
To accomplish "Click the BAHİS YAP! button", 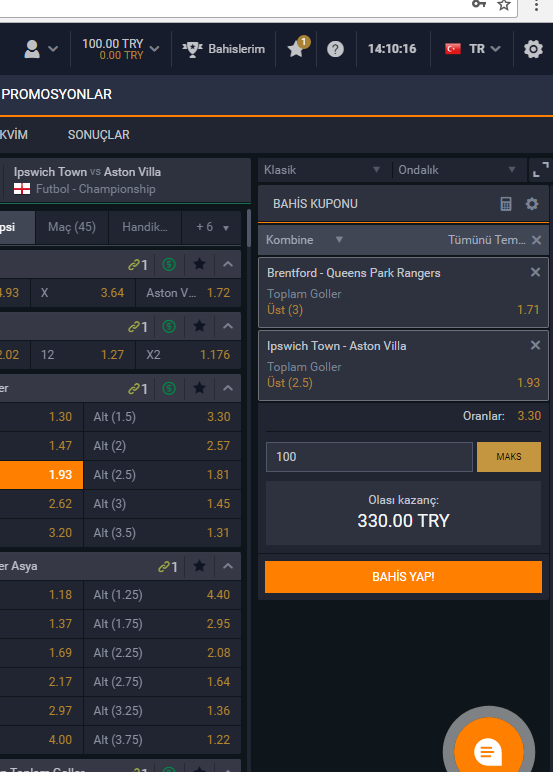I will [403, 577].
